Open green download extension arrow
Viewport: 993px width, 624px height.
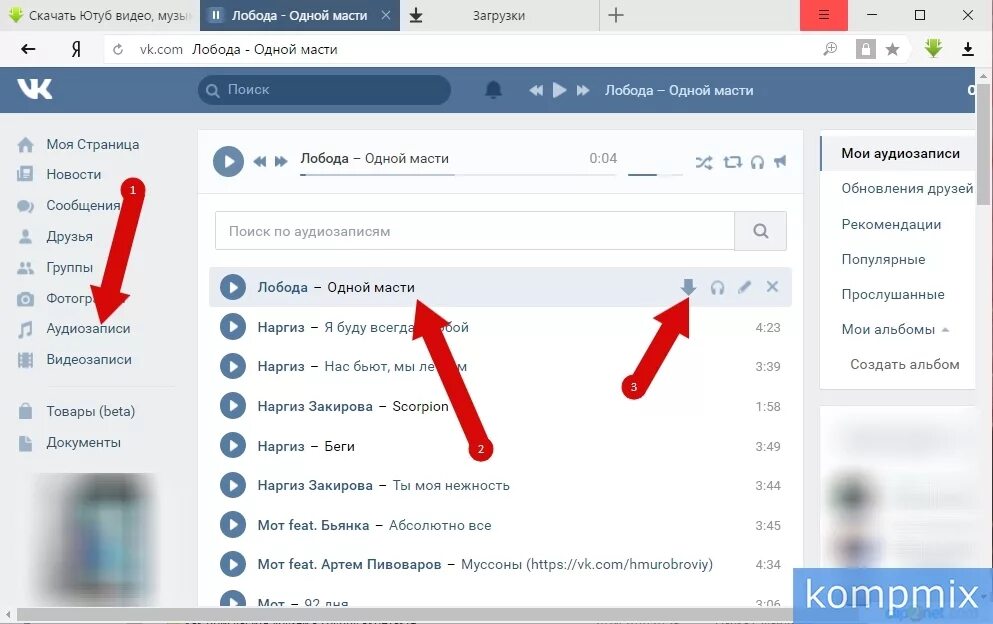(x=933, y=48)
